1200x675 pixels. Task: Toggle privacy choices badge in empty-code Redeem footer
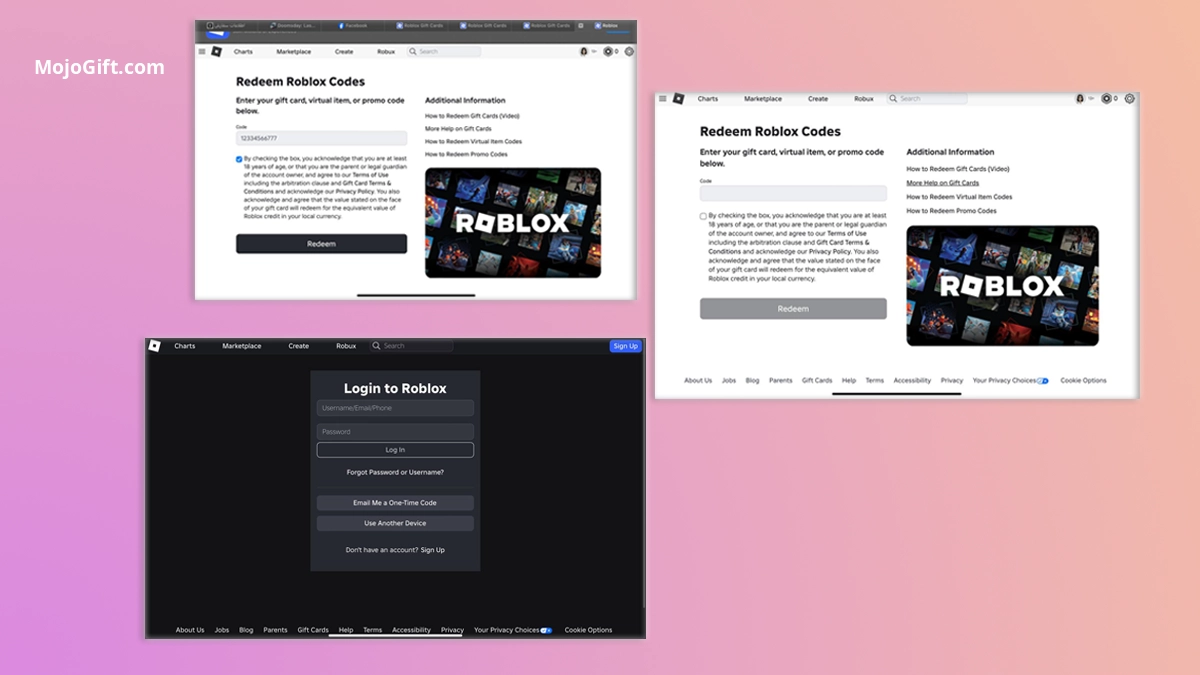(1043, 381)
